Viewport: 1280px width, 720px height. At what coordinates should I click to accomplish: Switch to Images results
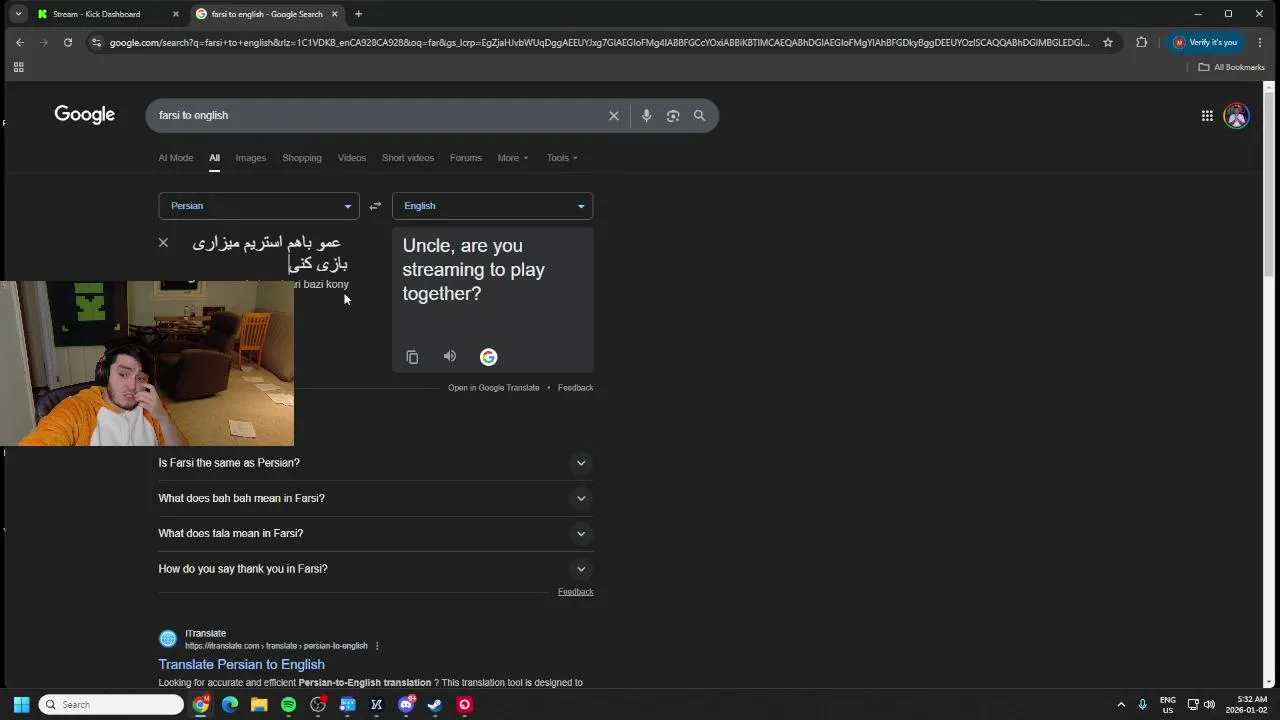(x=250, y=158)
